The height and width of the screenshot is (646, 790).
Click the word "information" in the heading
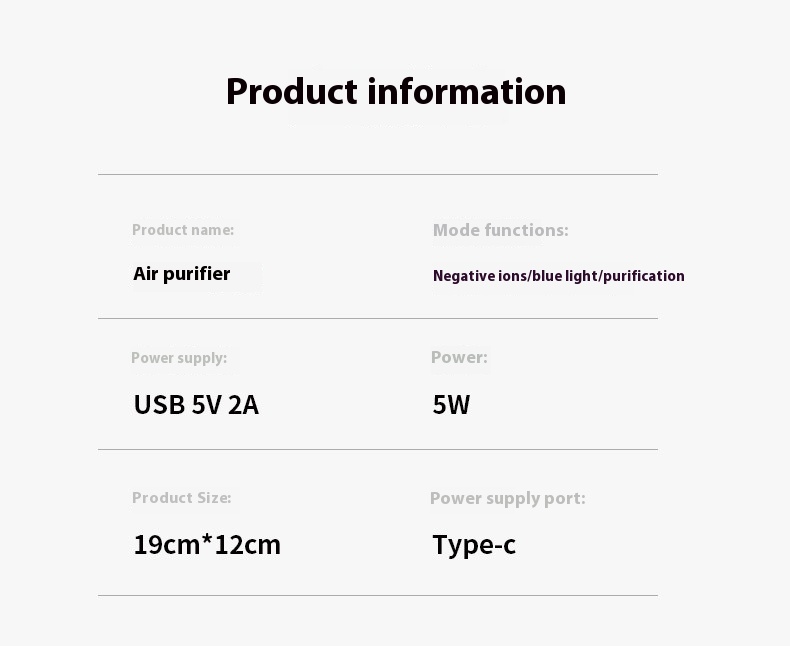(x=467, y=92)
